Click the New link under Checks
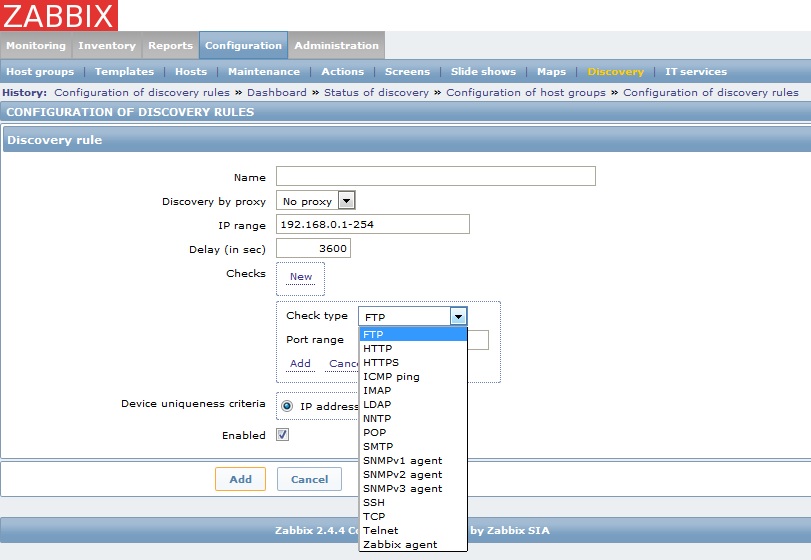Viewport: 811px width, 560px height. (301, 277)
